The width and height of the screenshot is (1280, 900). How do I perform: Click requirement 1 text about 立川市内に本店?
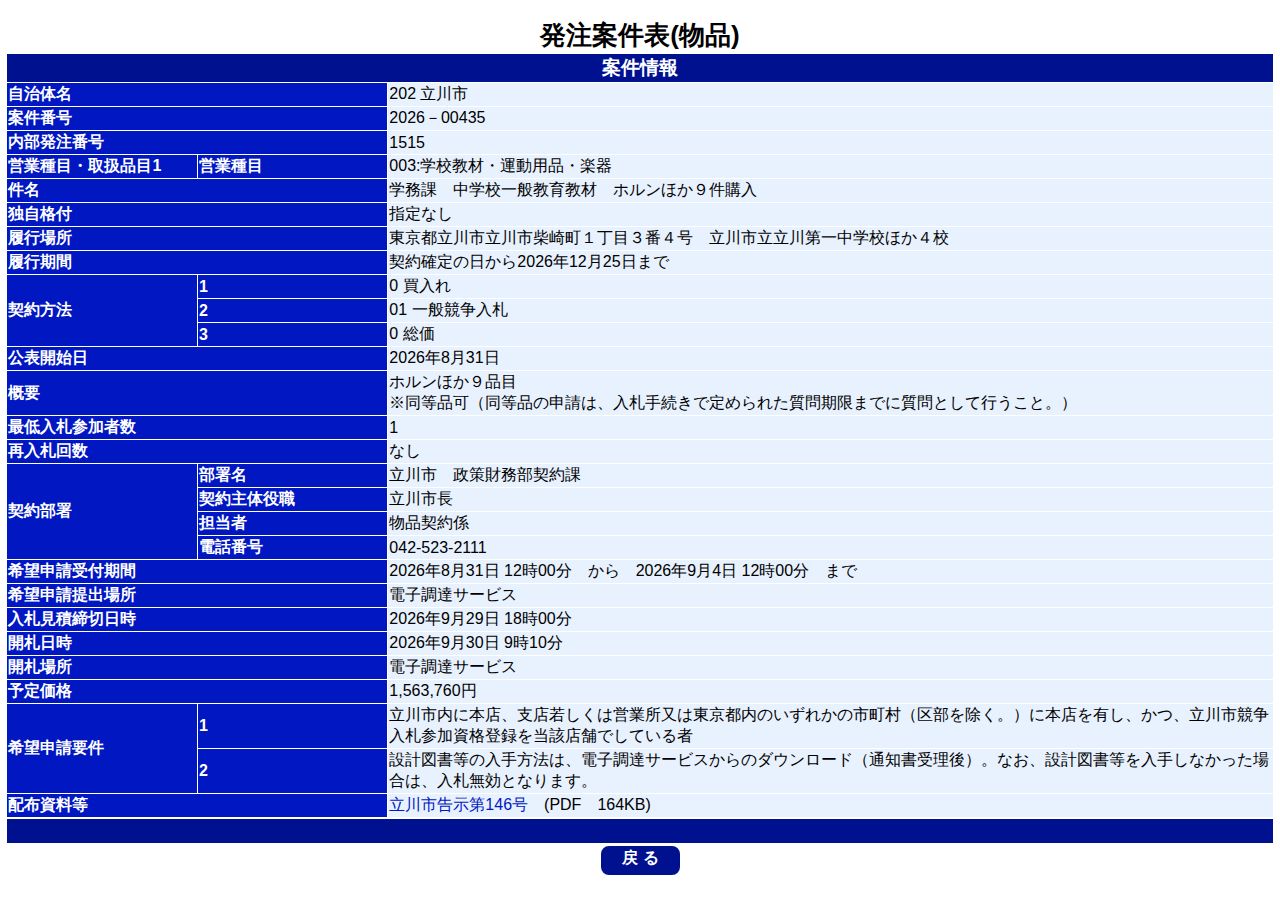coord(830,726)
